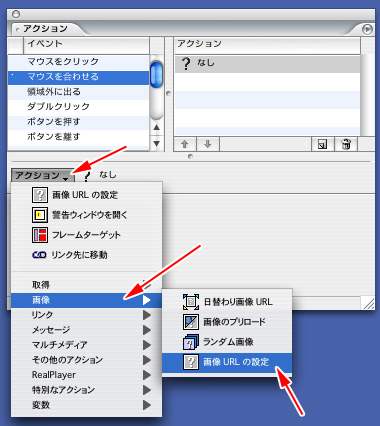Choose 画像のプリロード text in submenu
The image size is (380, 426).
click(x=234, y=322)
